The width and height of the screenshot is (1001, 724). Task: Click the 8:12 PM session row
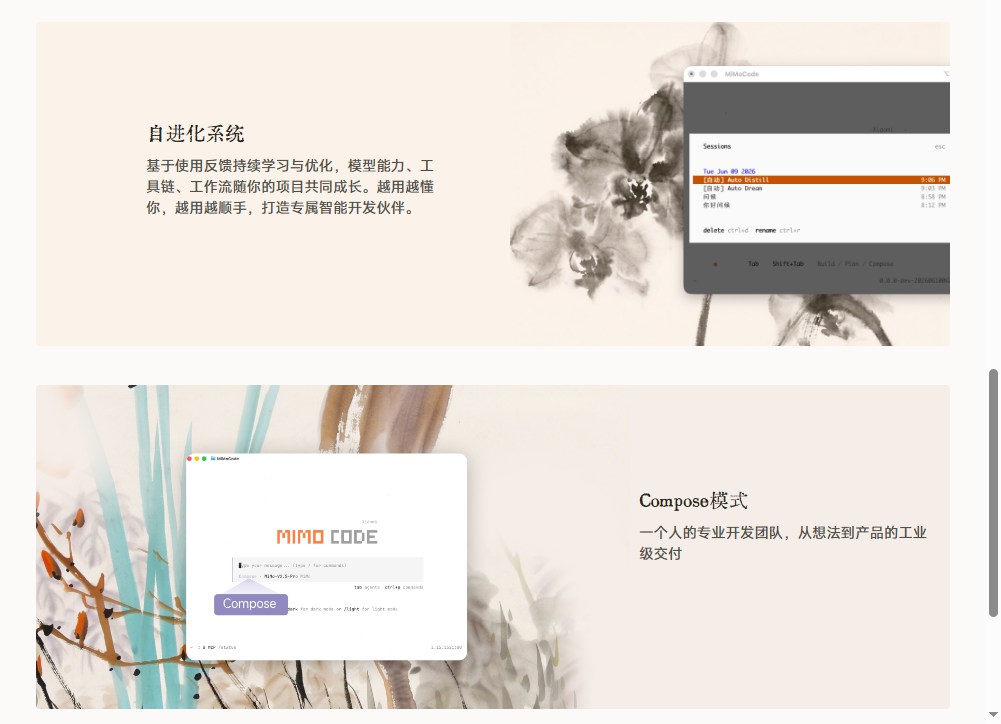pyautogui.click(x=821, y=205)
